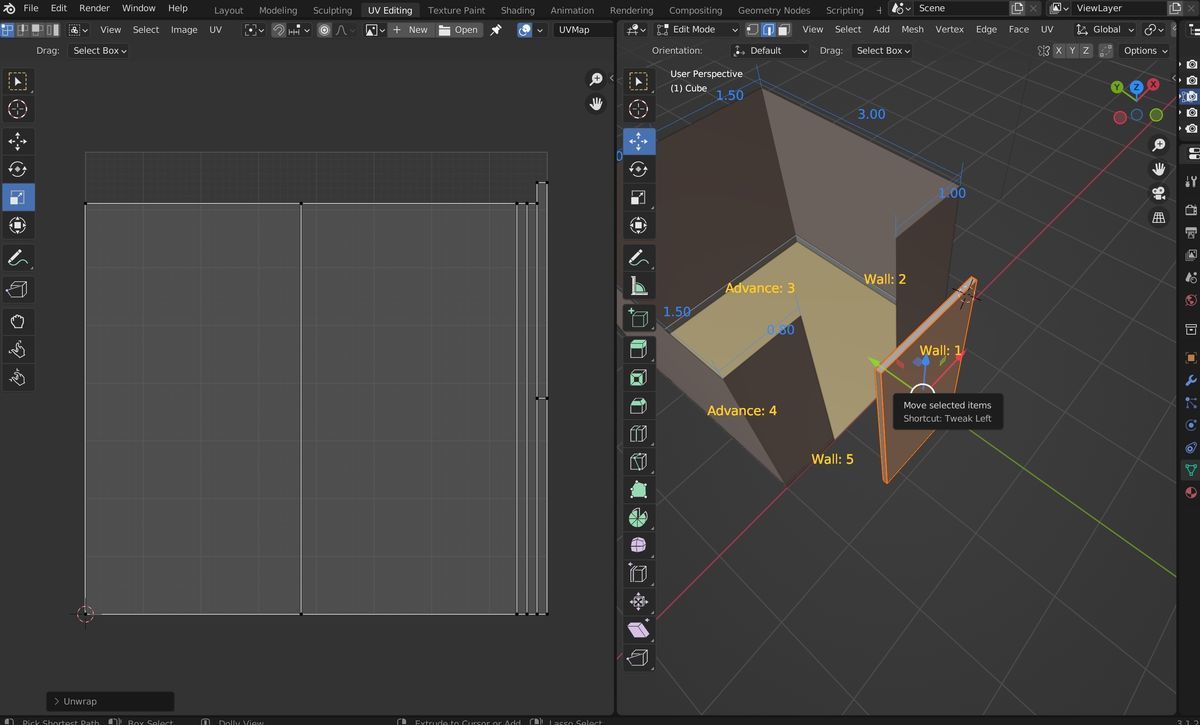Select the Smooth tool in 3D viewport
1200x725 pixels.
click(639, 545)
